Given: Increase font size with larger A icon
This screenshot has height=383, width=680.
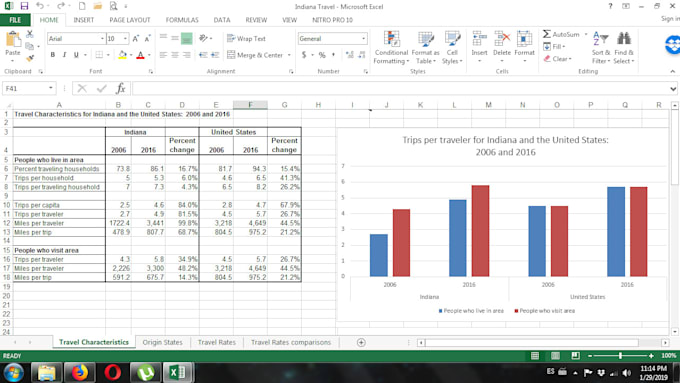Looking at the screenshot, I should point(136,39).
